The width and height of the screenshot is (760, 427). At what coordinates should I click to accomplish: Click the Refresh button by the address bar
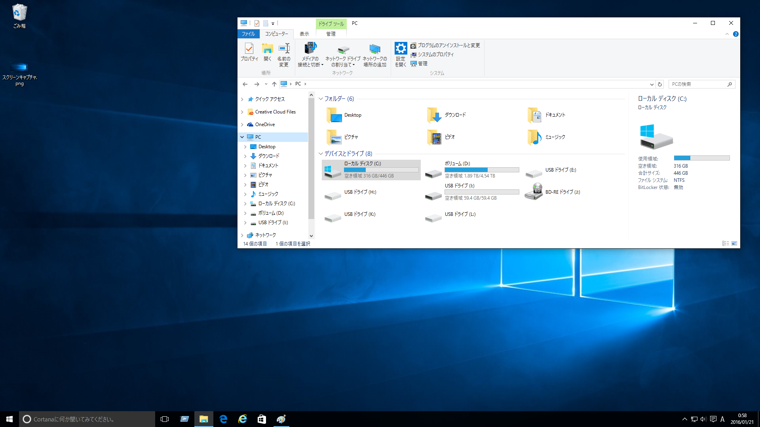660,84
